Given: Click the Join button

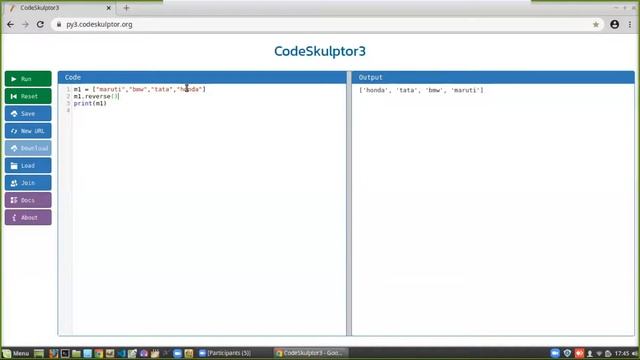Looking at the screenshot, I should (x=28, y=183).
